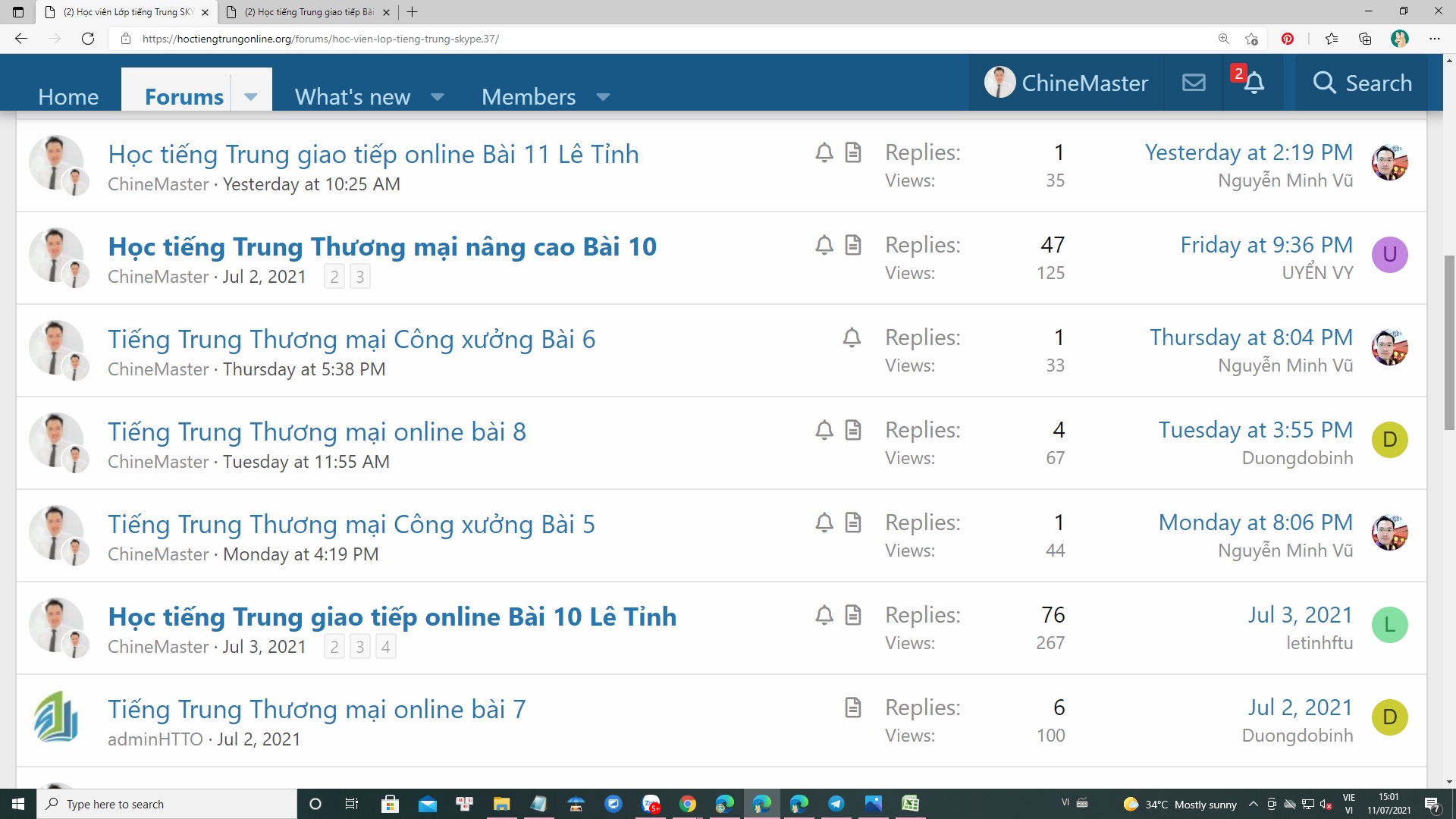Expand the Members dropdown arrow
The width and height of the screenshot is (1456, 819).
603,97
